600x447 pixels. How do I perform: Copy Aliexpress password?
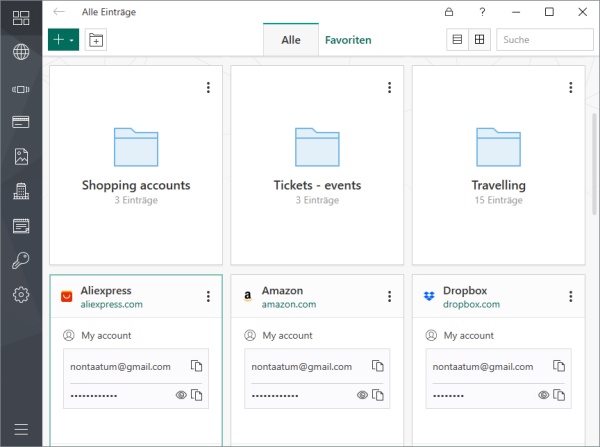click(197, 395)
